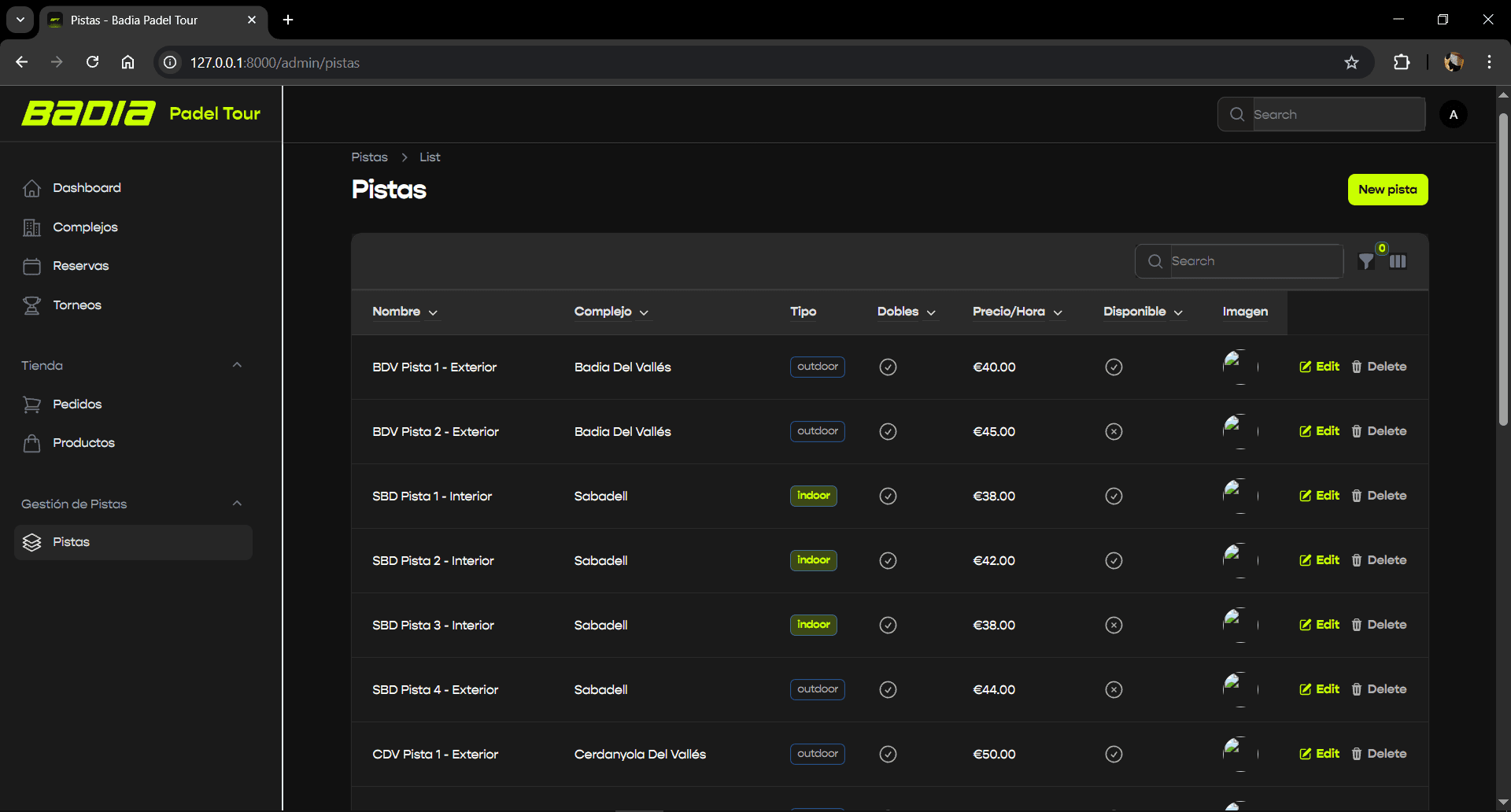Edit SBD Pista 1 - Interior
1511x812 pixels.
[1319, 496]
